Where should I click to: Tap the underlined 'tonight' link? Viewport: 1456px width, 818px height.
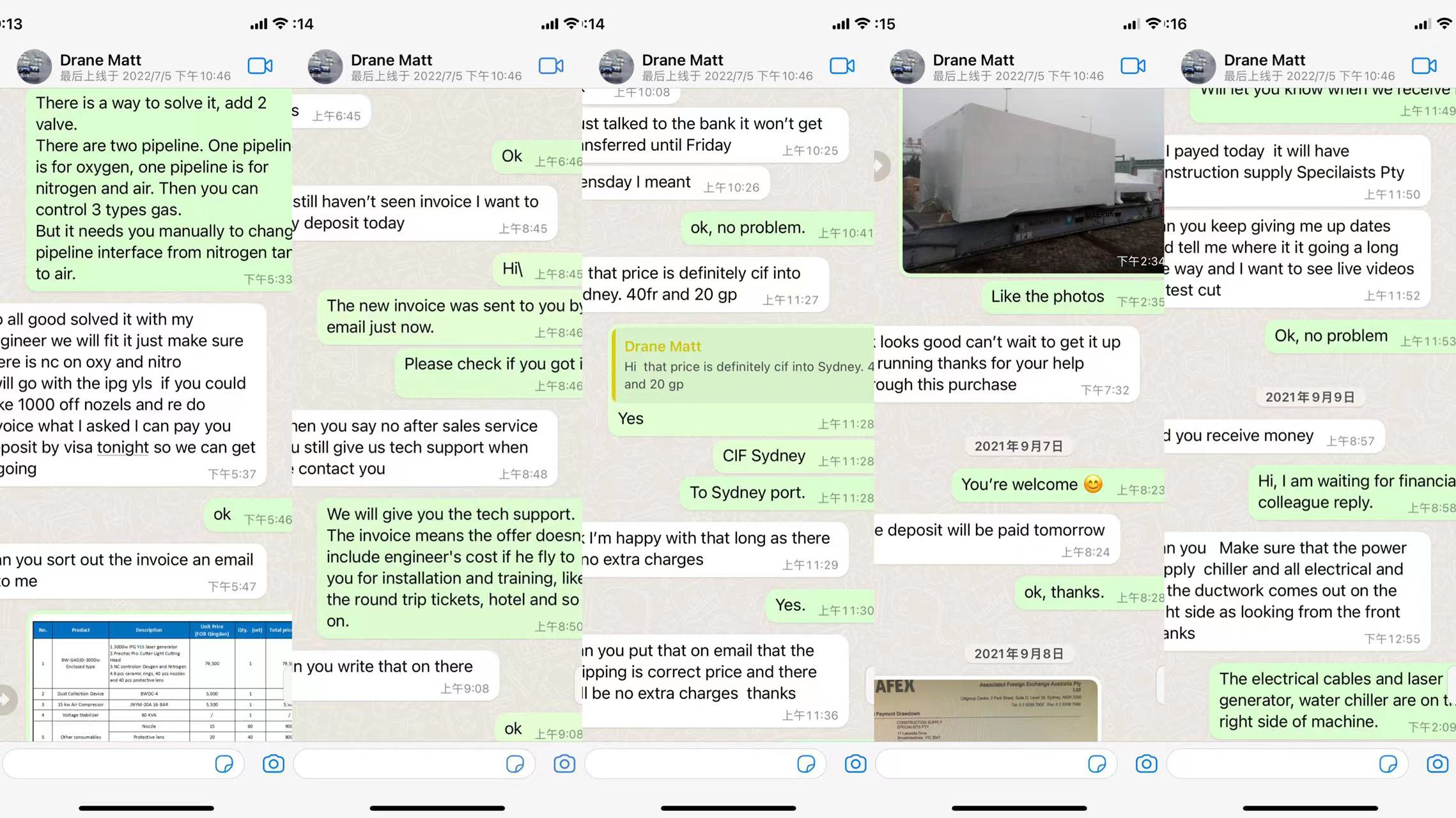[x=123, y=447]
